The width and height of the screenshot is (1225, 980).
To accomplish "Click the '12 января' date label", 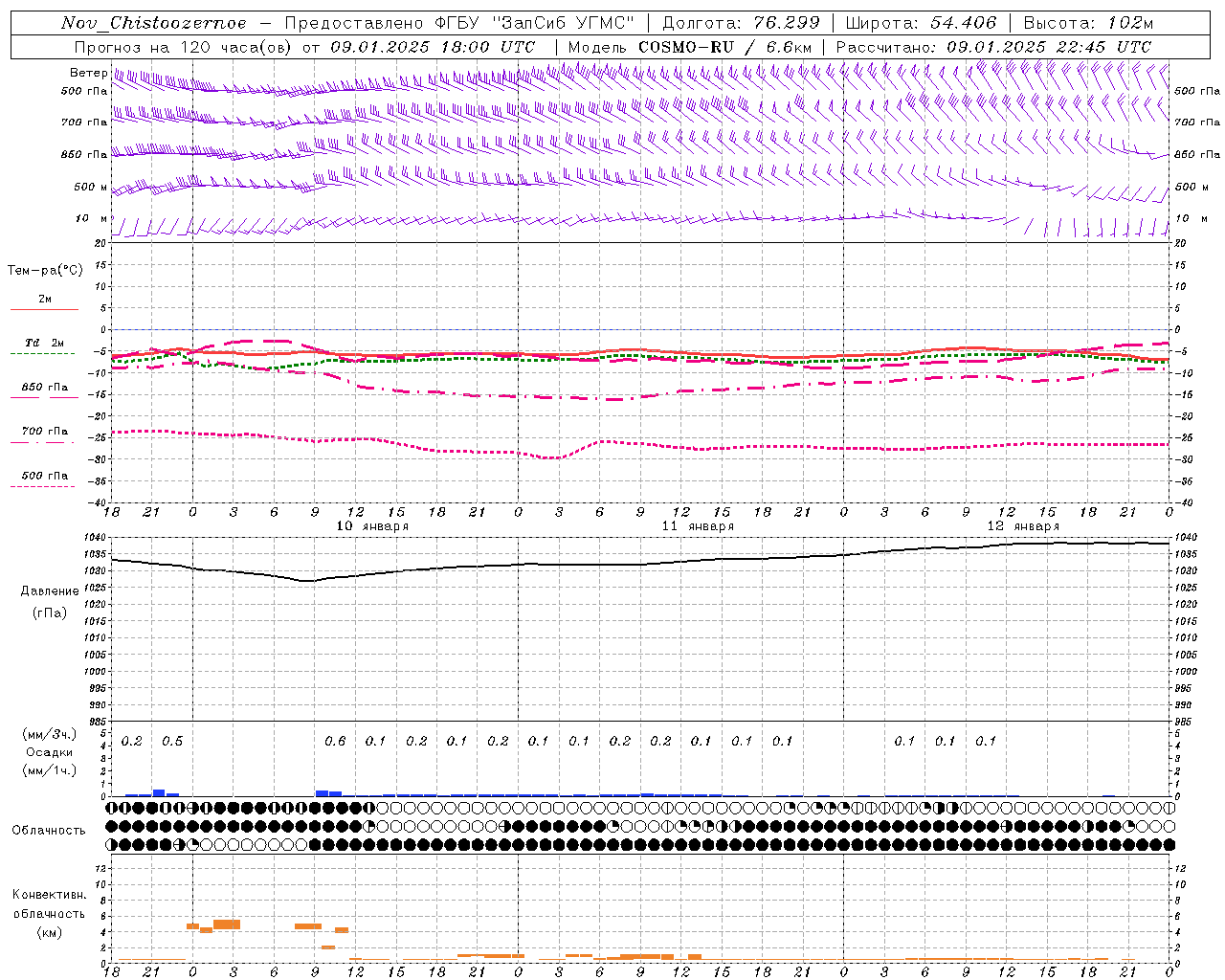I will 1023,525.
